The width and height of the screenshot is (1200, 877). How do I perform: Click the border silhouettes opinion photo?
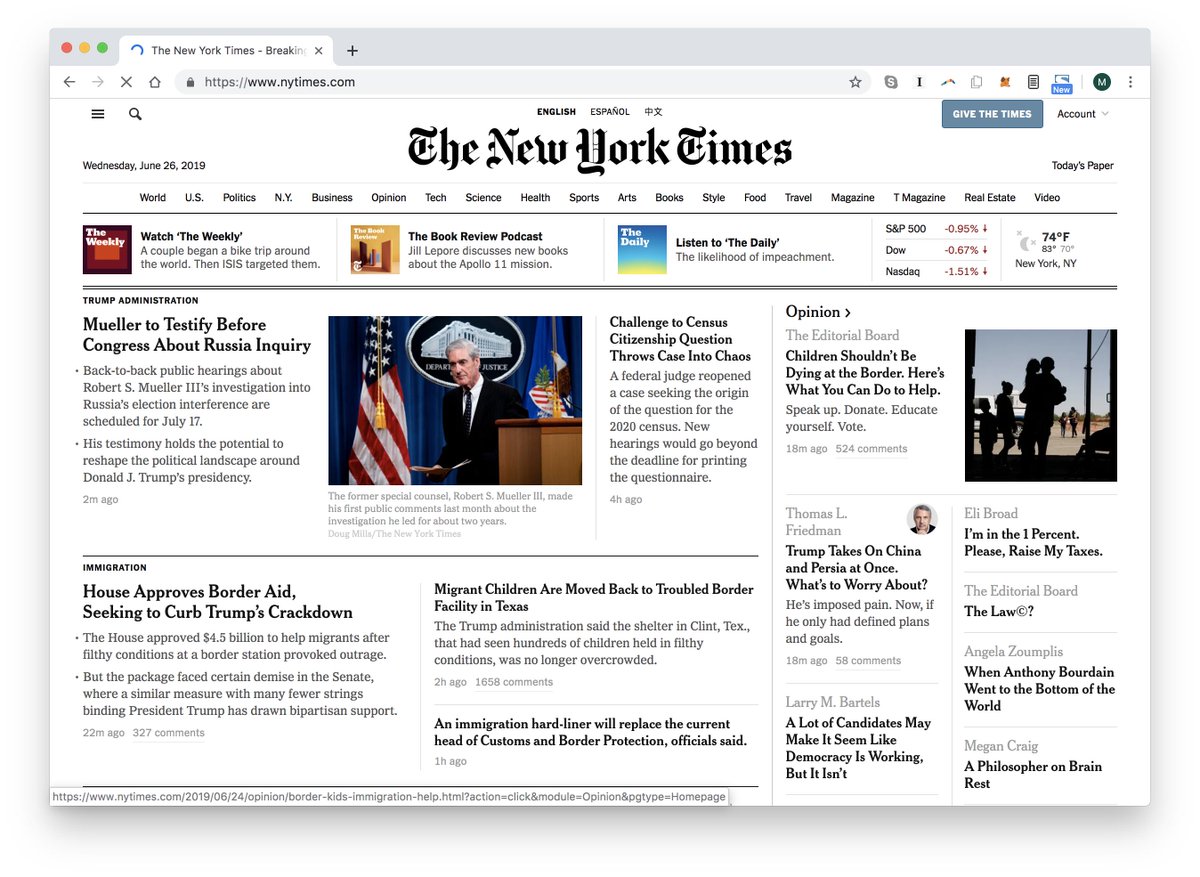click(x=1041, y=405)
